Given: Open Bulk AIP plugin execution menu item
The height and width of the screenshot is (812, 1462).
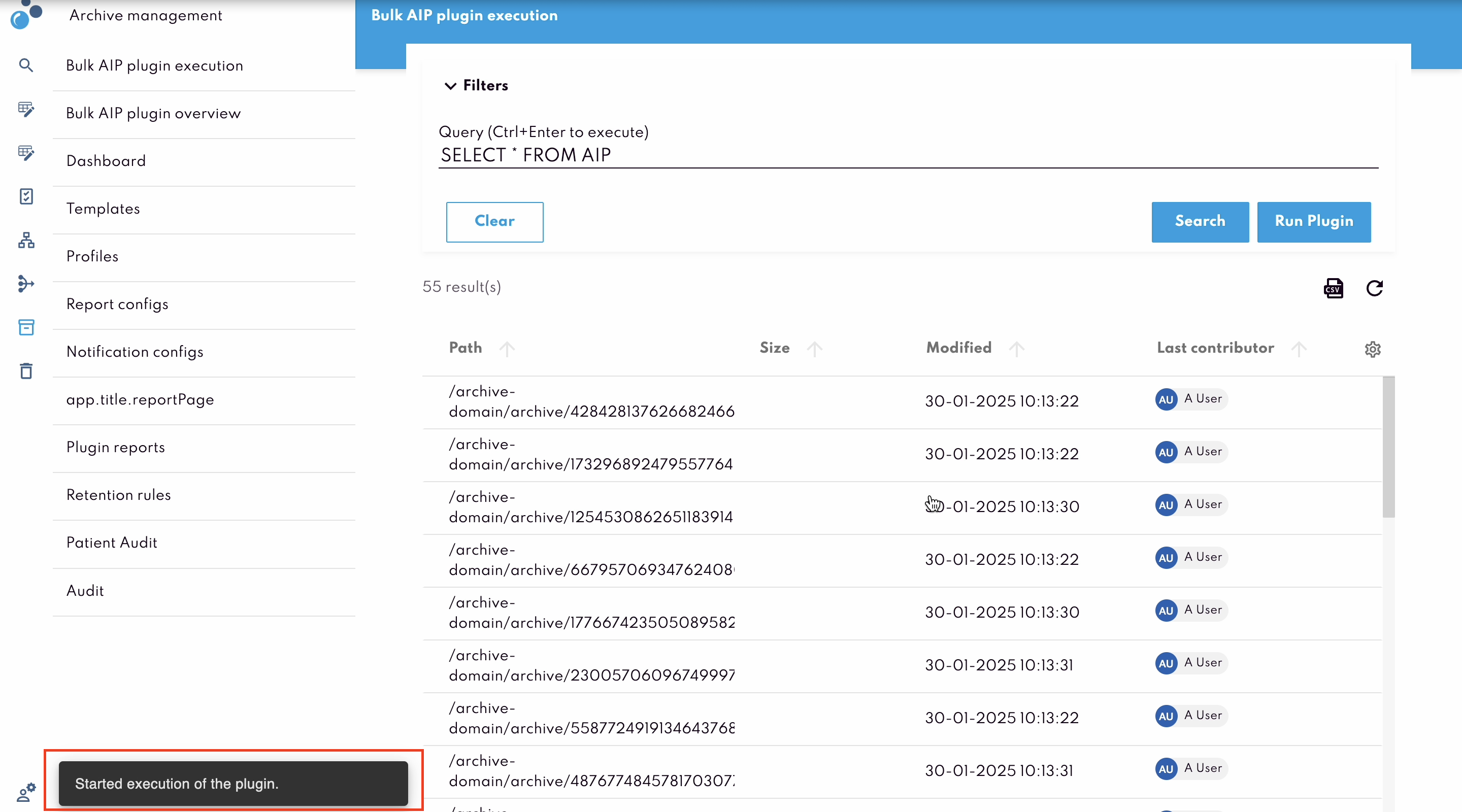Looking at the screenshot, I should pyautogui.click(x=204, y=66).
